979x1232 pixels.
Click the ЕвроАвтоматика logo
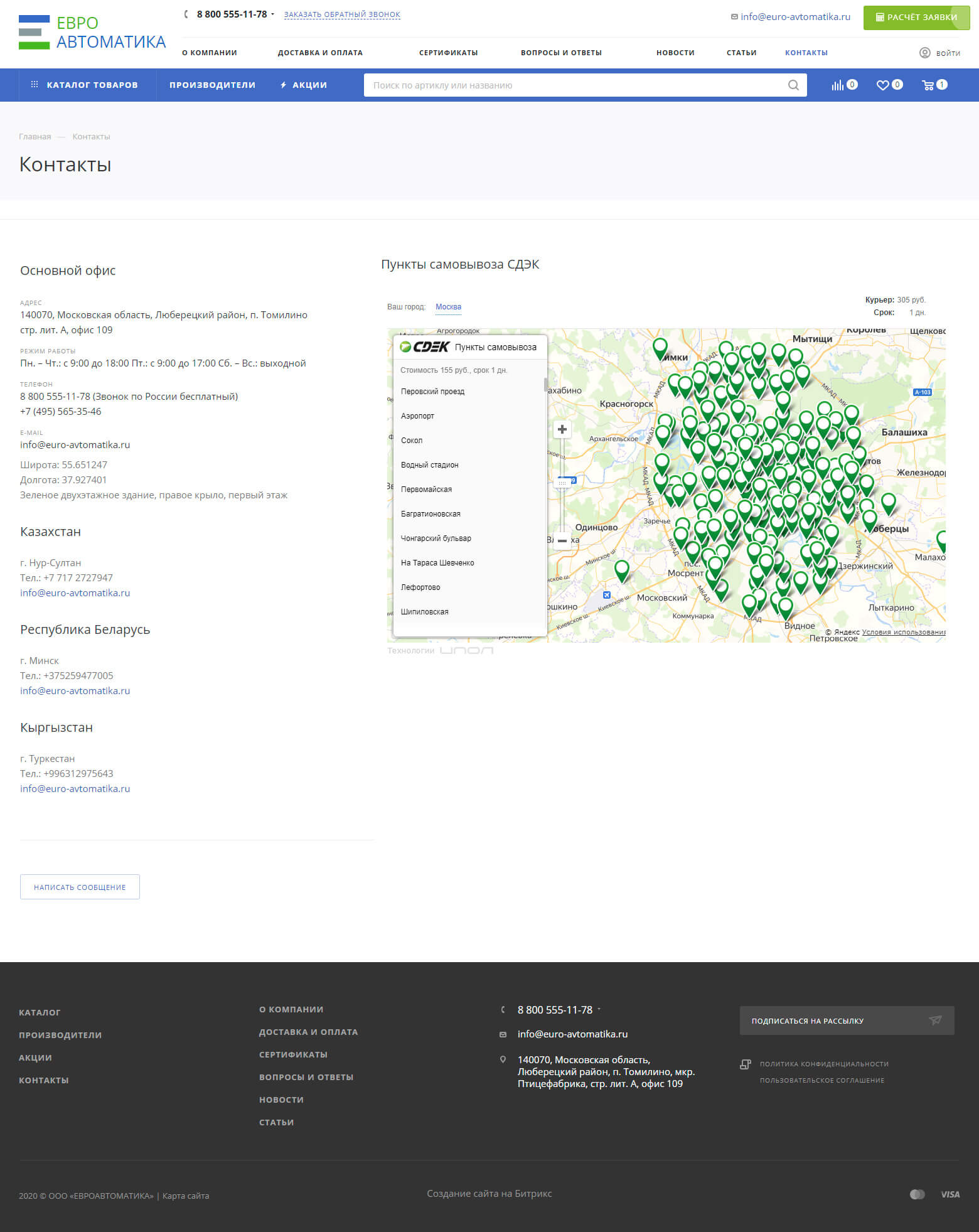pyautogui.click(x=92, y=33)
